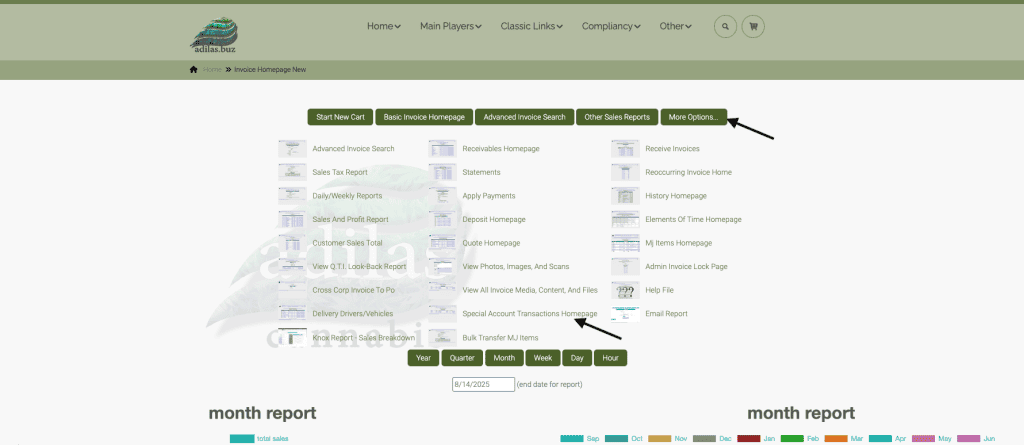Select the Day report period
This screenshot has height=445, width=1024.
coord(577,357)
